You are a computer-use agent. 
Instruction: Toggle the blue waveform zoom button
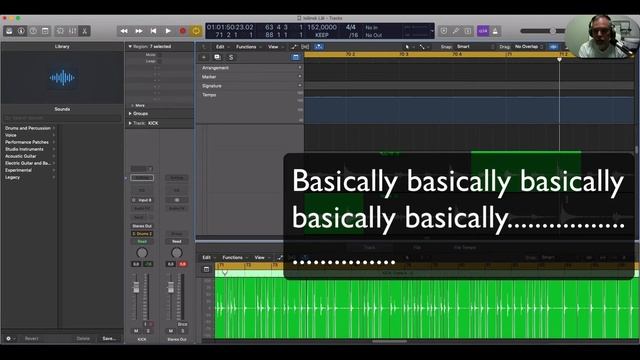[553, 47]
